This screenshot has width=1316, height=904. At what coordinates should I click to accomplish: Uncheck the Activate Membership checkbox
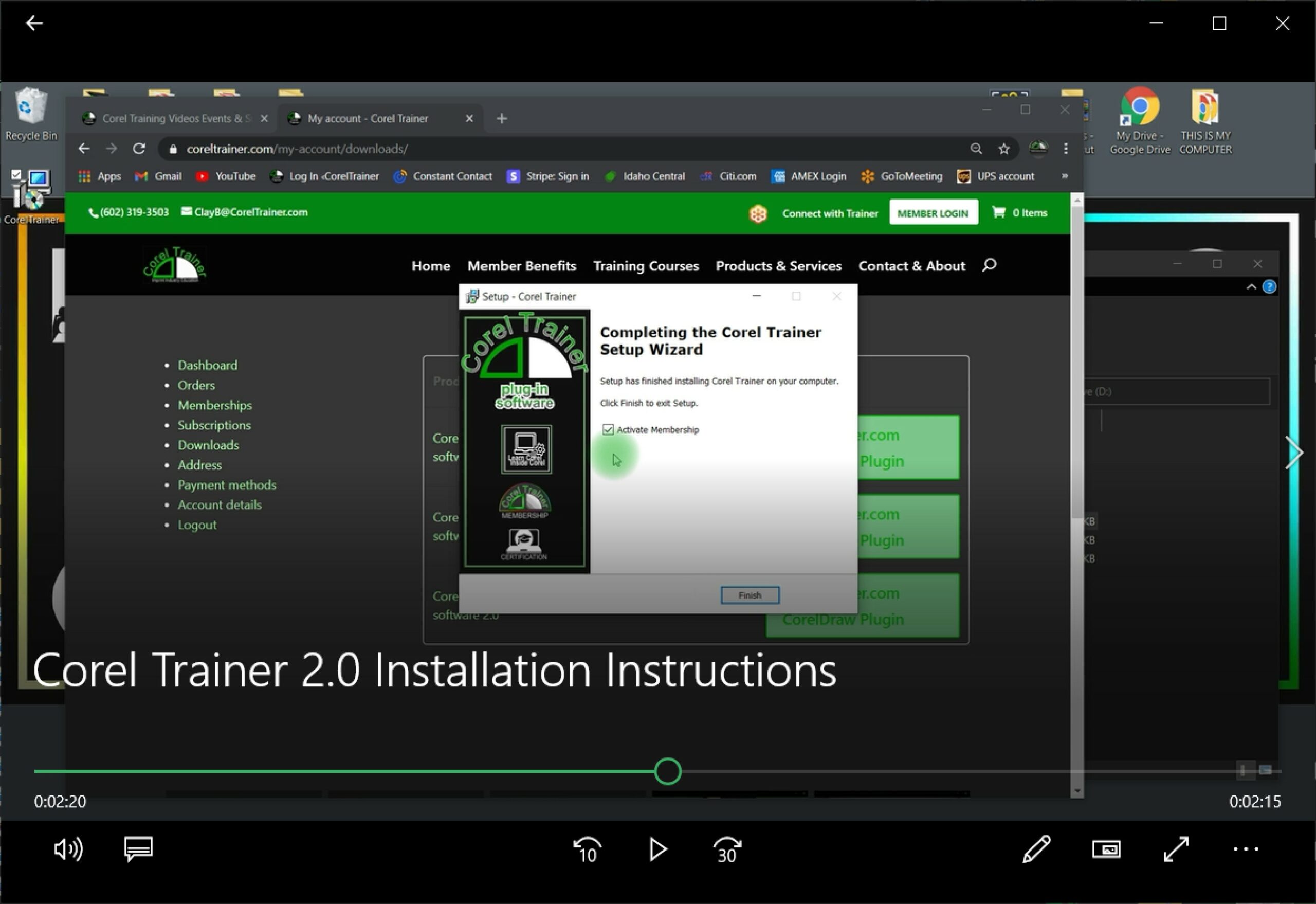pos(608,429)
